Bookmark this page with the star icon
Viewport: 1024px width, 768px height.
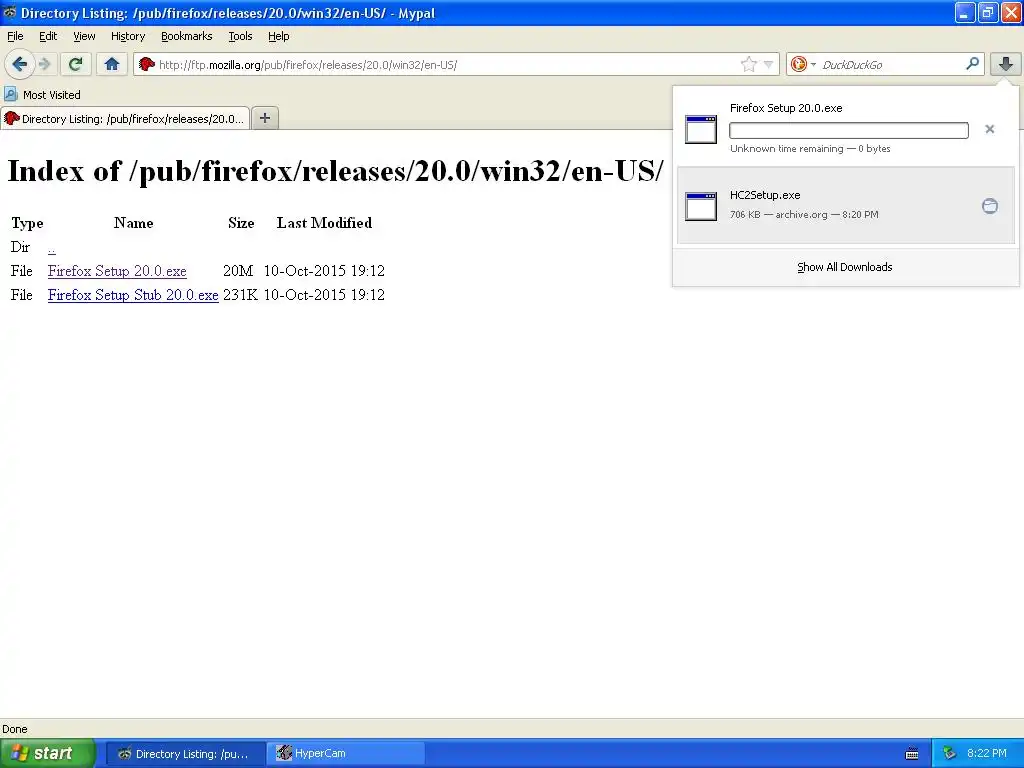(x=748, y=64)
